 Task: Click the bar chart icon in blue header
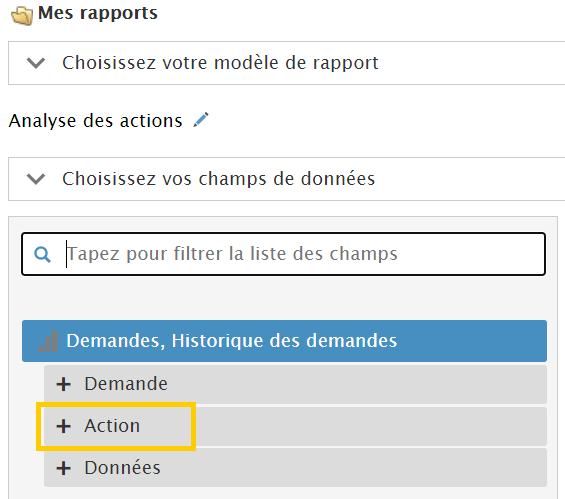tap(48, 341)
